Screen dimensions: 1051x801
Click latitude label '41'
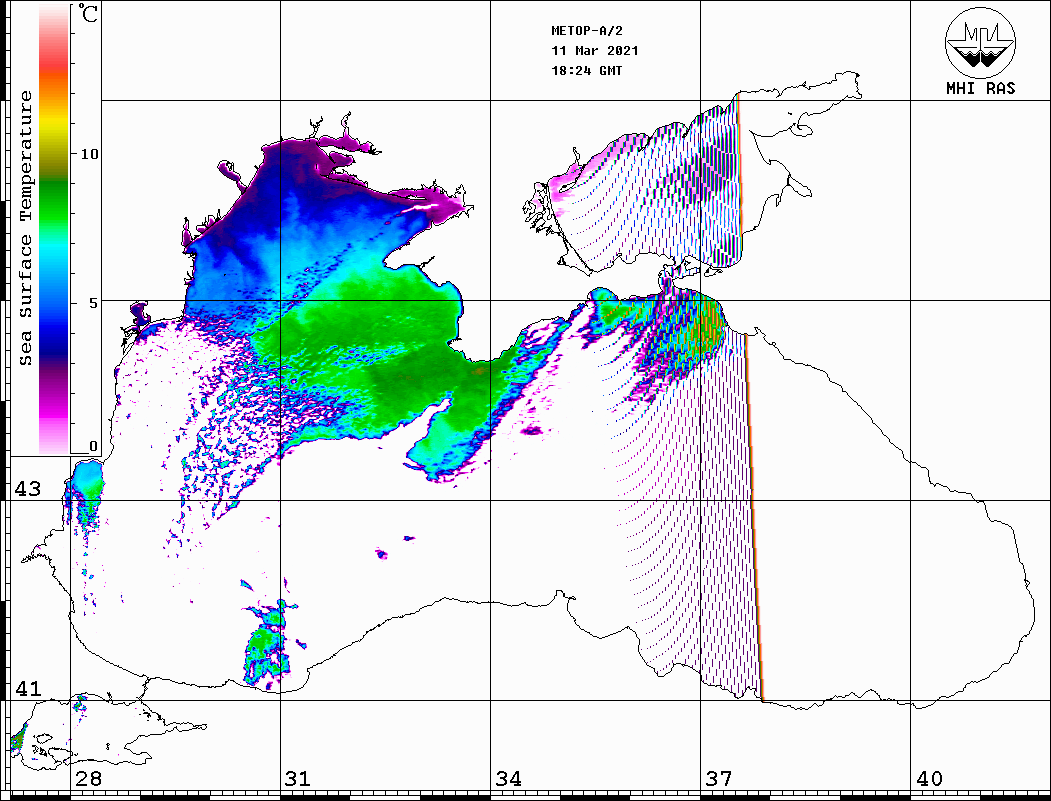click(x=28, y=689)
